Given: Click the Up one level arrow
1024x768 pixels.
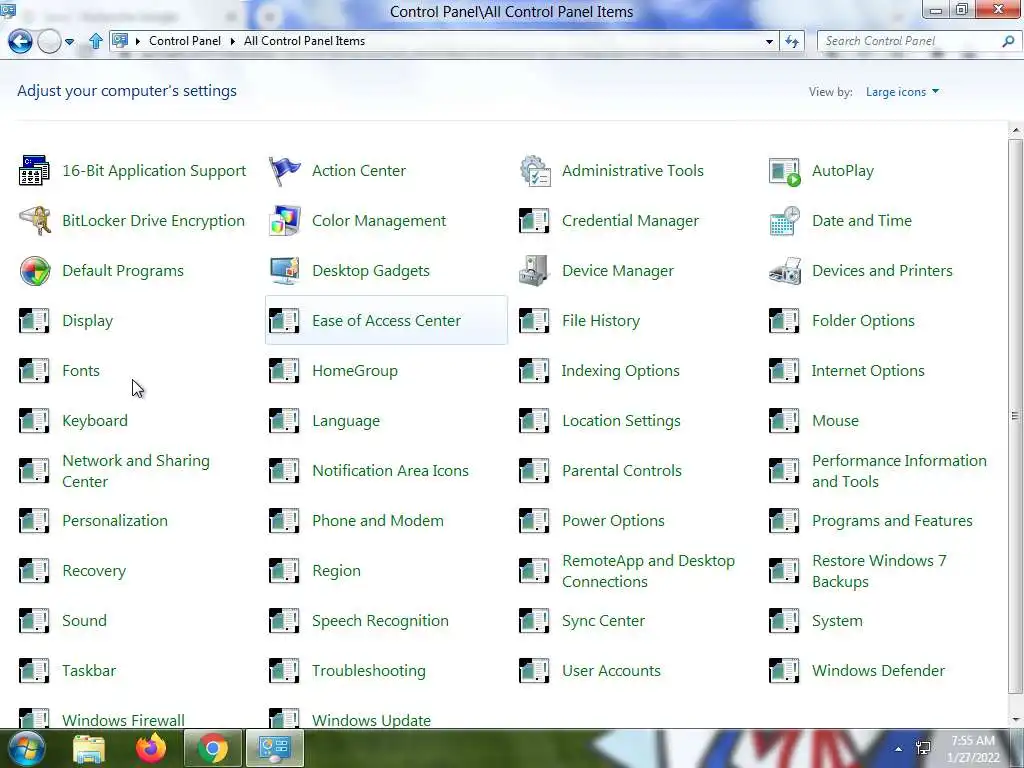Looking at the screenshot, I should (95, 41).
